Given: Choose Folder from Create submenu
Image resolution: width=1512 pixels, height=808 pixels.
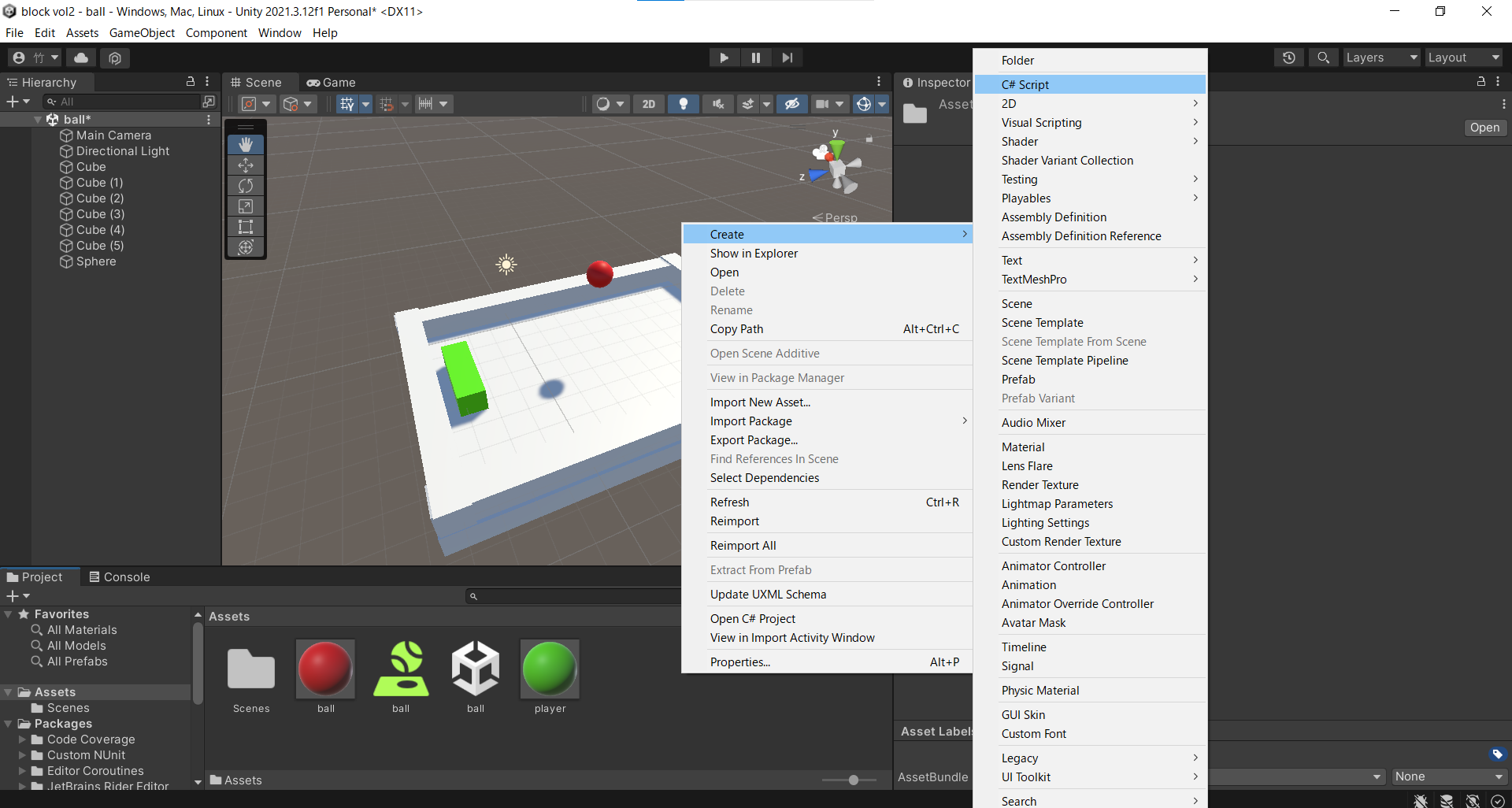Looking at the screenshot, I should point(1090,61).
